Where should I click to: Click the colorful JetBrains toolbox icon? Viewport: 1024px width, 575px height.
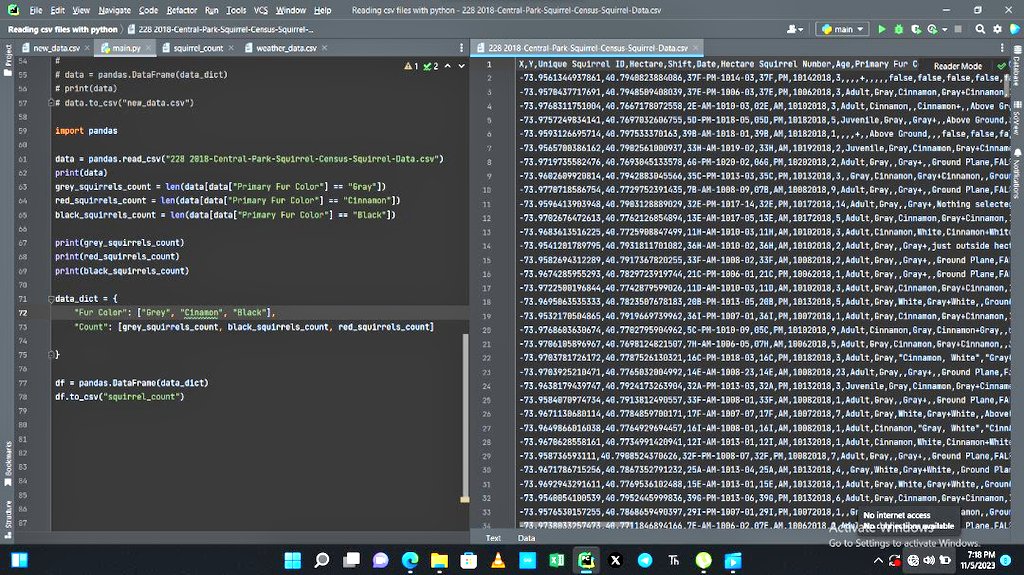point(1014,29)
